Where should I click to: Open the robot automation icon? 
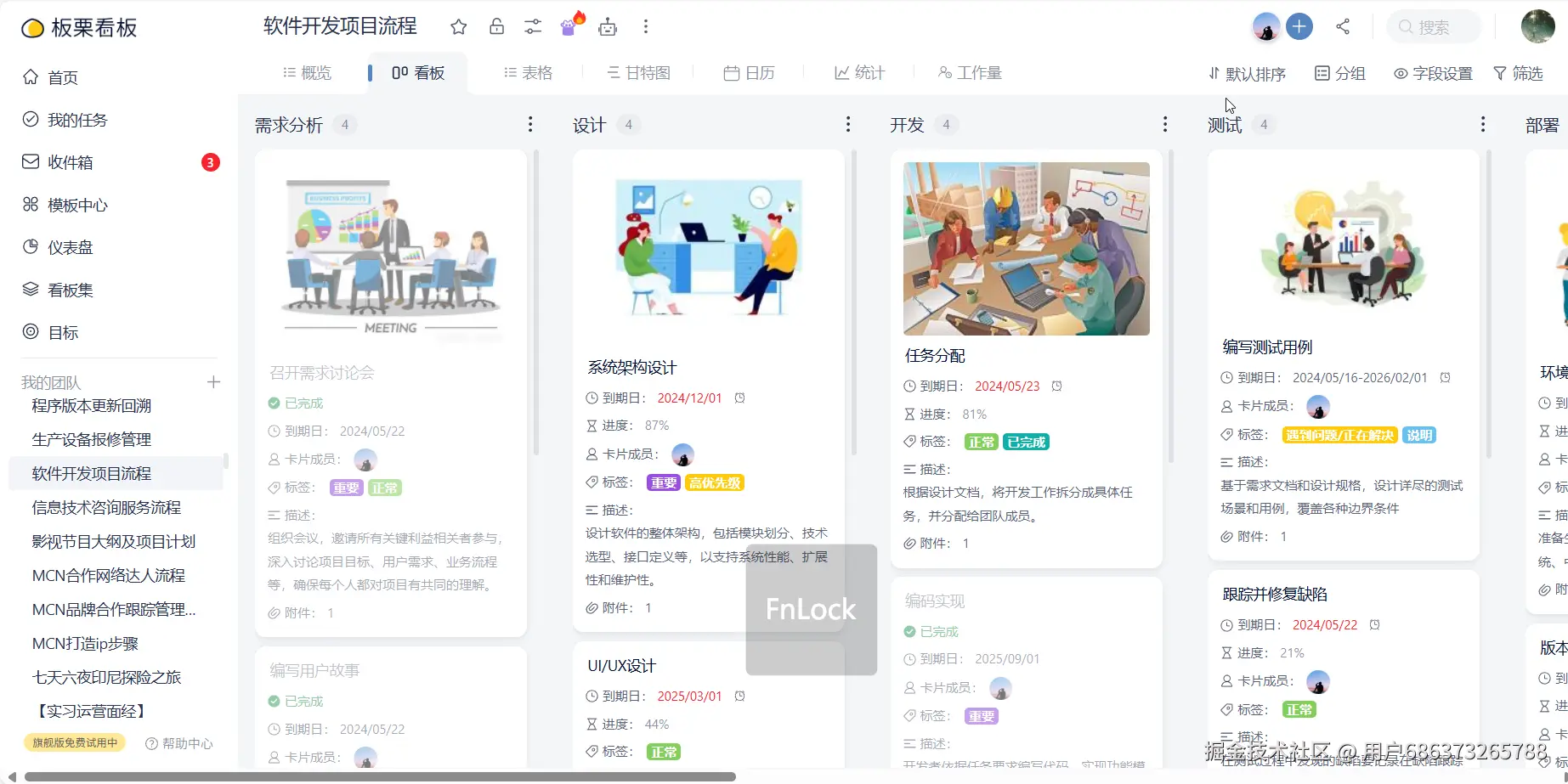[608, 27]
